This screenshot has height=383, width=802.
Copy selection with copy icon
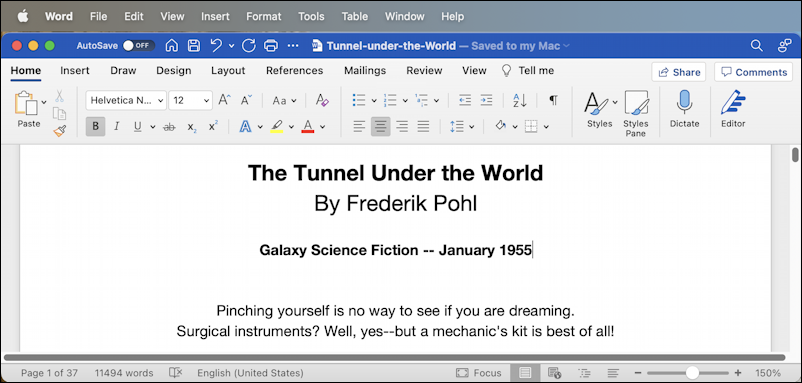pyautogui.click(x=59, y=114)
